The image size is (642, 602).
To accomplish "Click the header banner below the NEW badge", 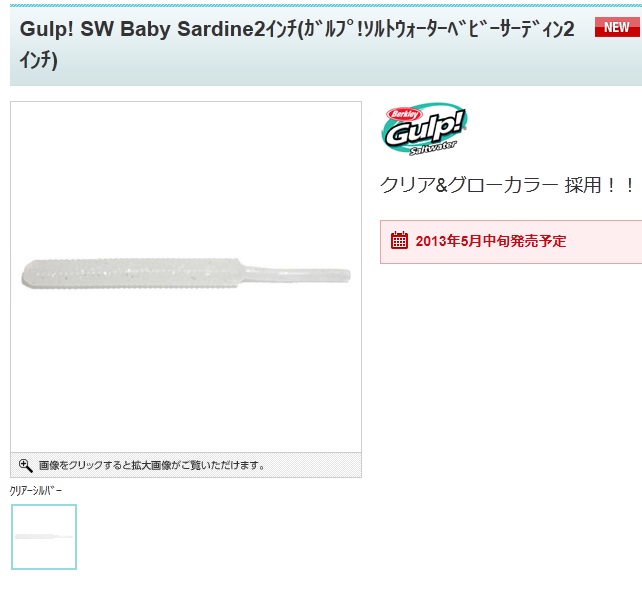I will pos(617,61).
